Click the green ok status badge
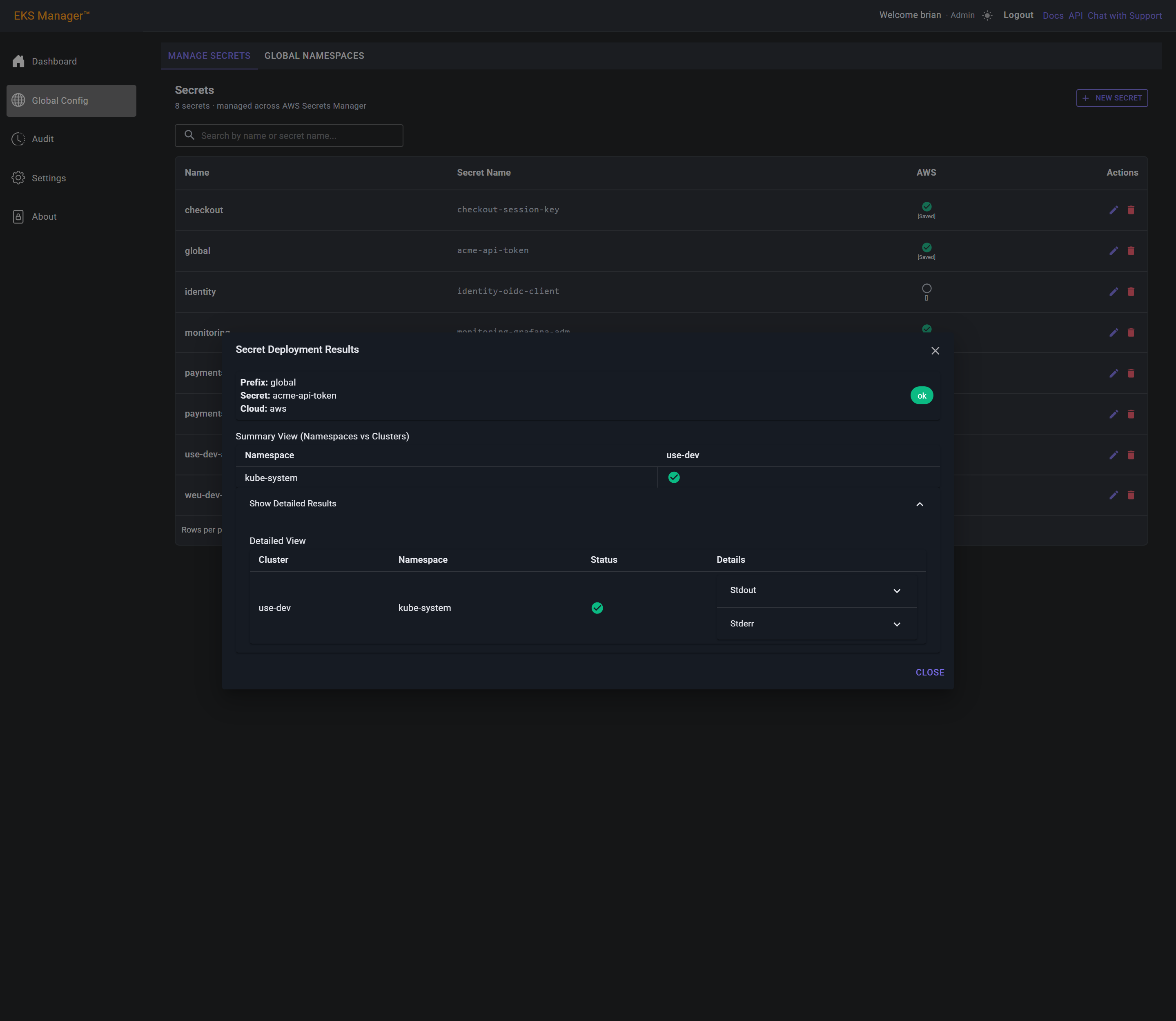The image size is (1176, 1021). point(921,395)
